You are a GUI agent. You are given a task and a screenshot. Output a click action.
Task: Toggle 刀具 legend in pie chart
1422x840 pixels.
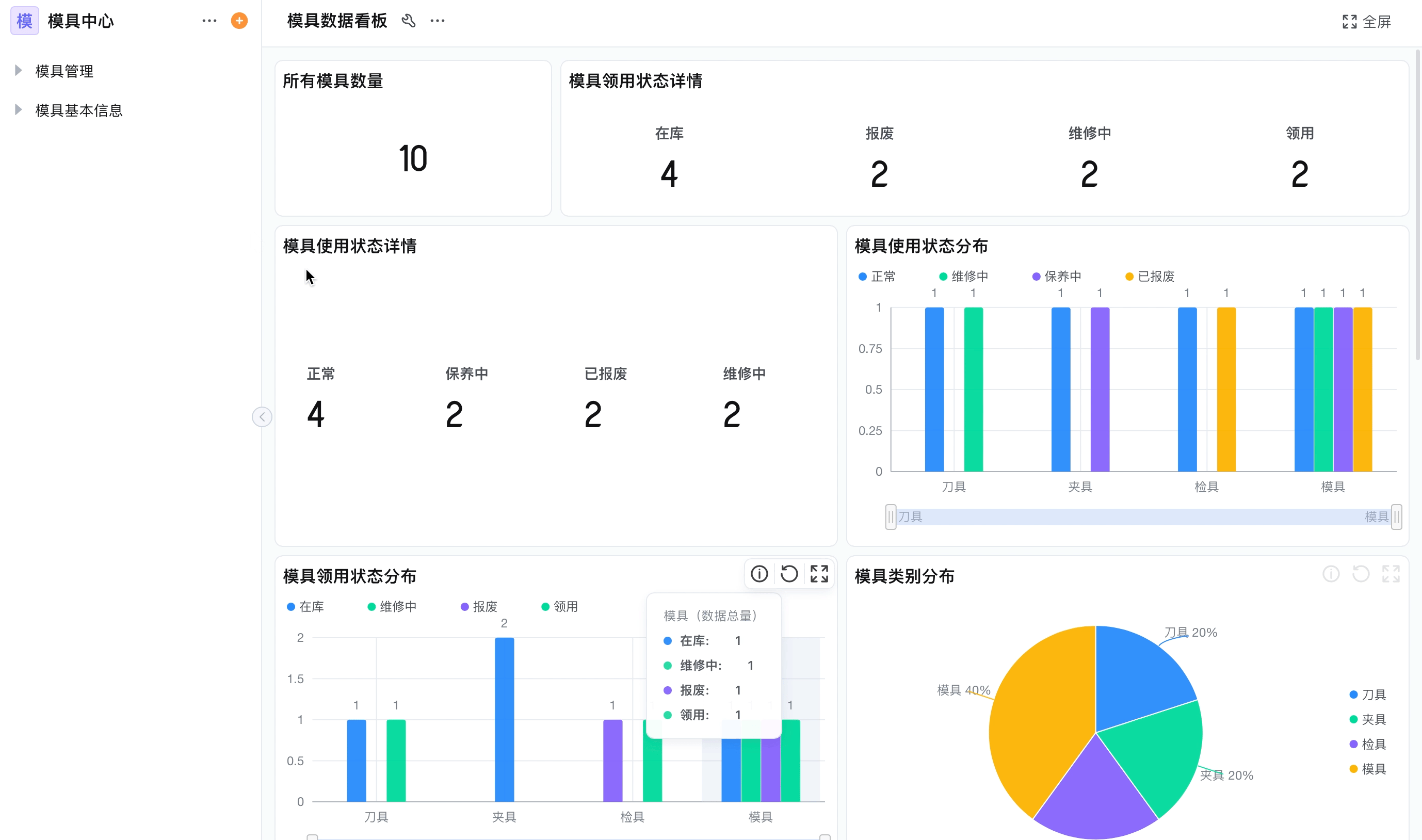point(1368,694)
